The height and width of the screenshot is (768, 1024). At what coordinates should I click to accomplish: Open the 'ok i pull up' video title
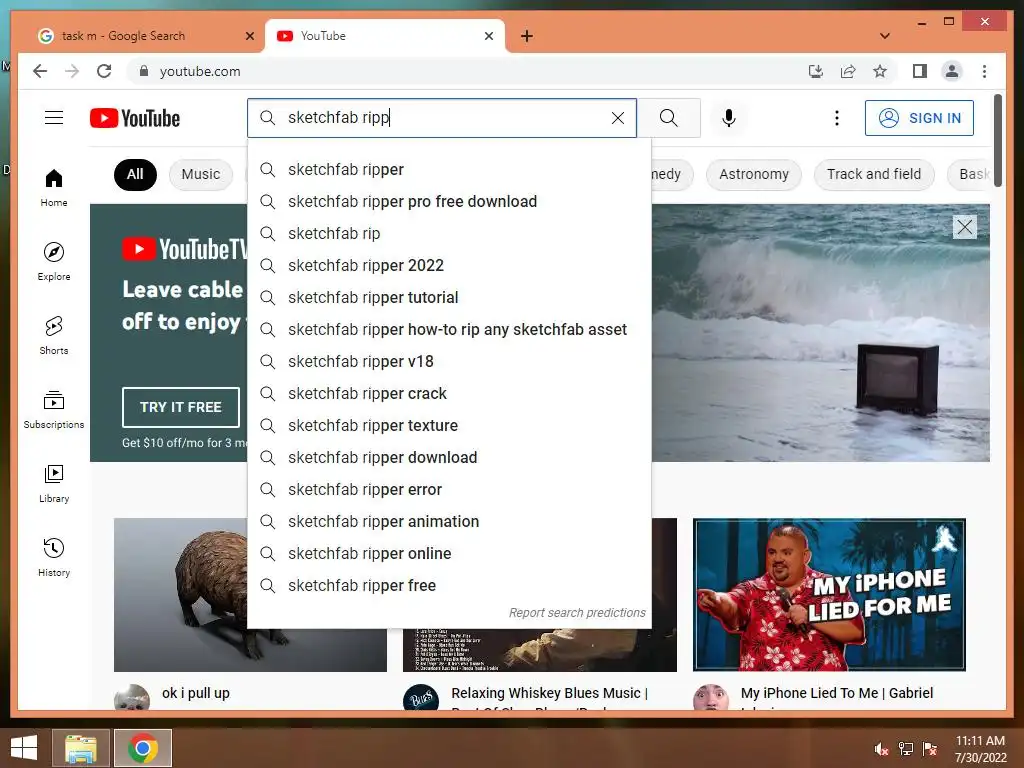[196, 694]
